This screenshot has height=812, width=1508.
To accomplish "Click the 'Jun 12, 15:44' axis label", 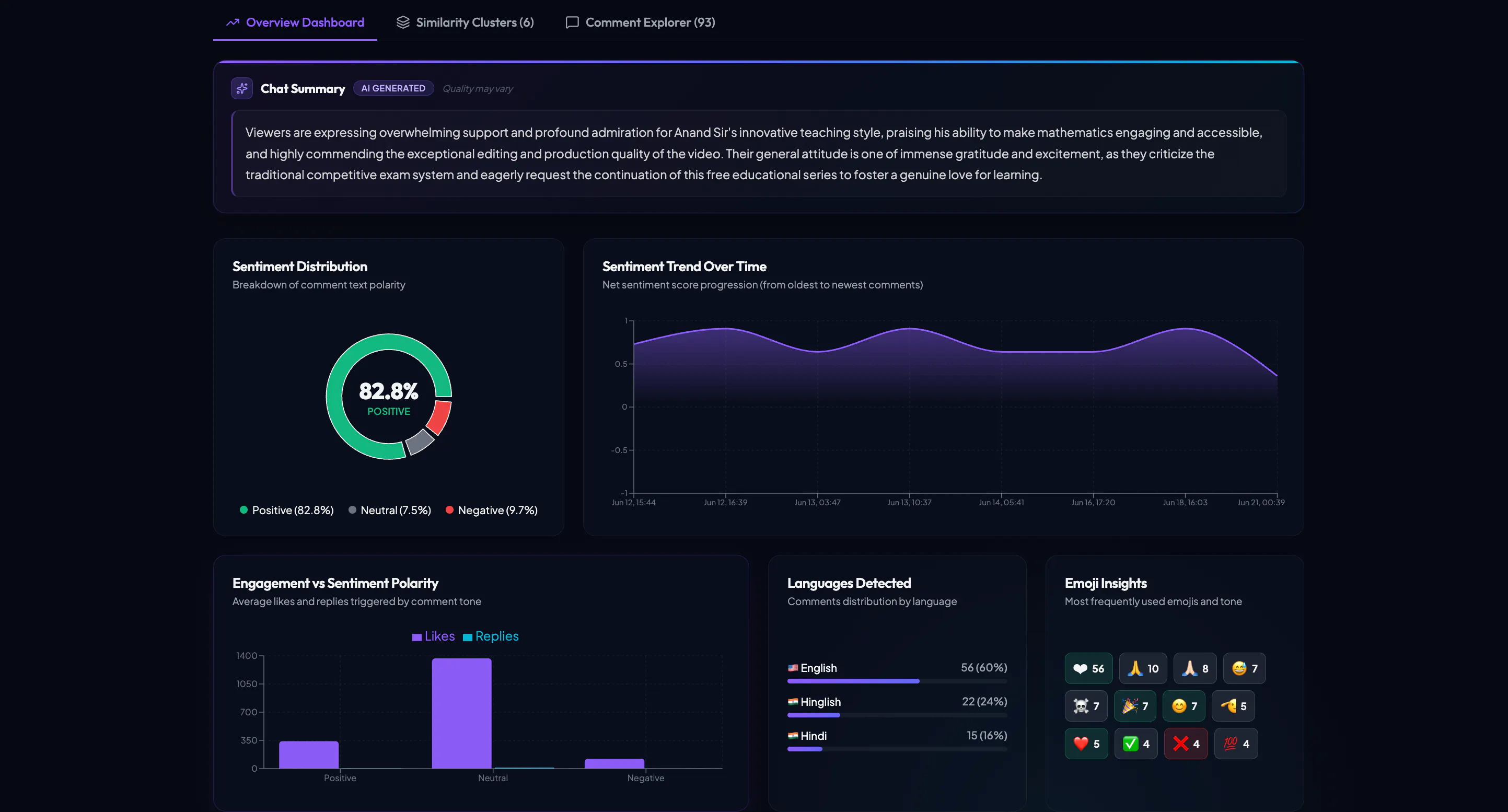I will 633,503.
